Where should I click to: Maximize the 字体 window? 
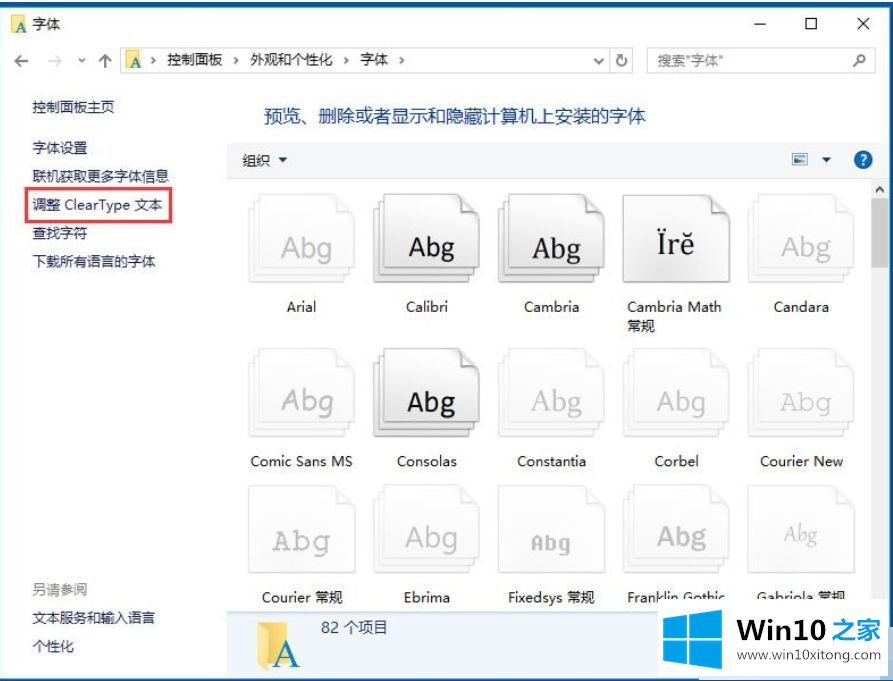(x=811, y=23)
